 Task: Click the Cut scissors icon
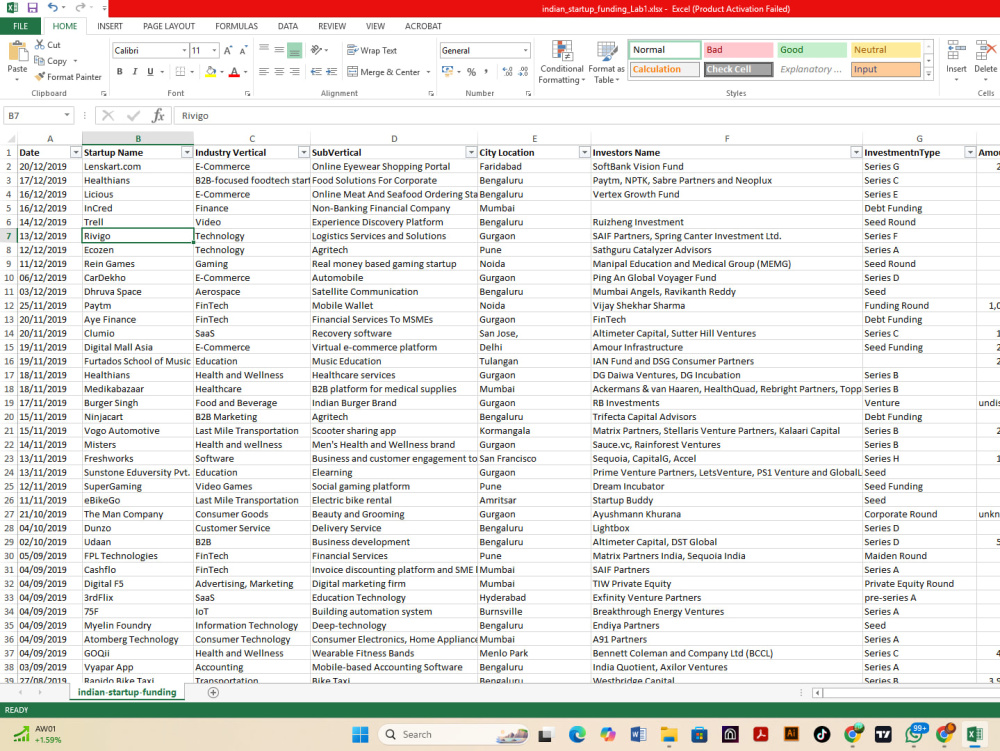(40, 45)
